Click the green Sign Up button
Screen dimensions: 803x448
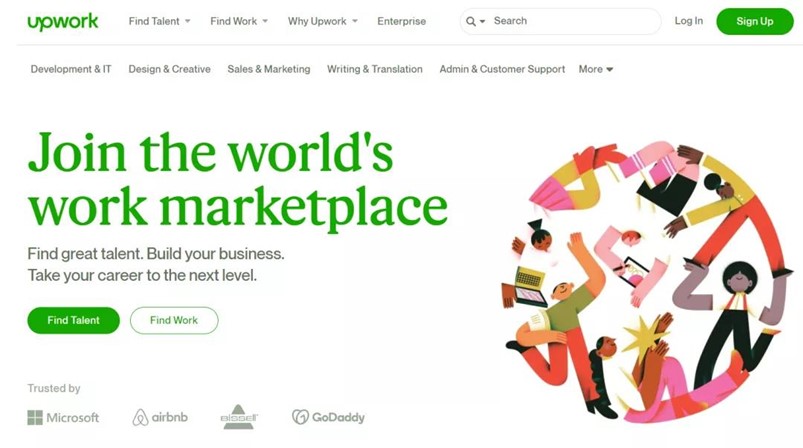coord(755,22)
